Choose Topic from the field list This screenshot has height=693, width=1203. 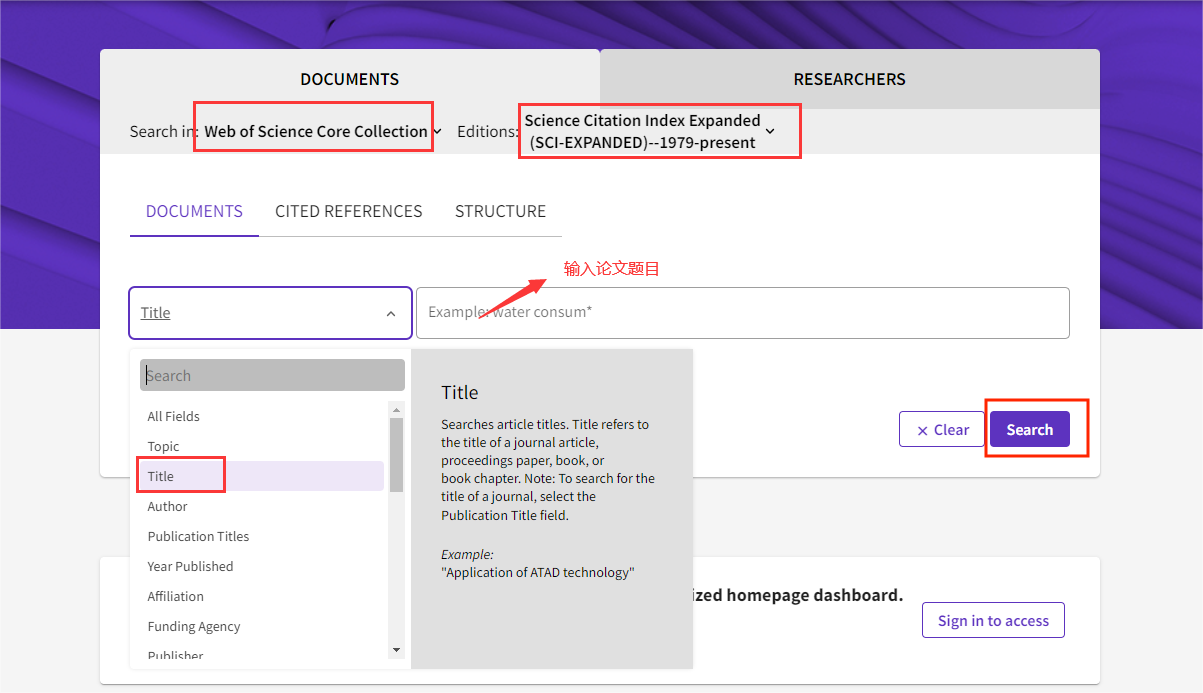(164, 446)
